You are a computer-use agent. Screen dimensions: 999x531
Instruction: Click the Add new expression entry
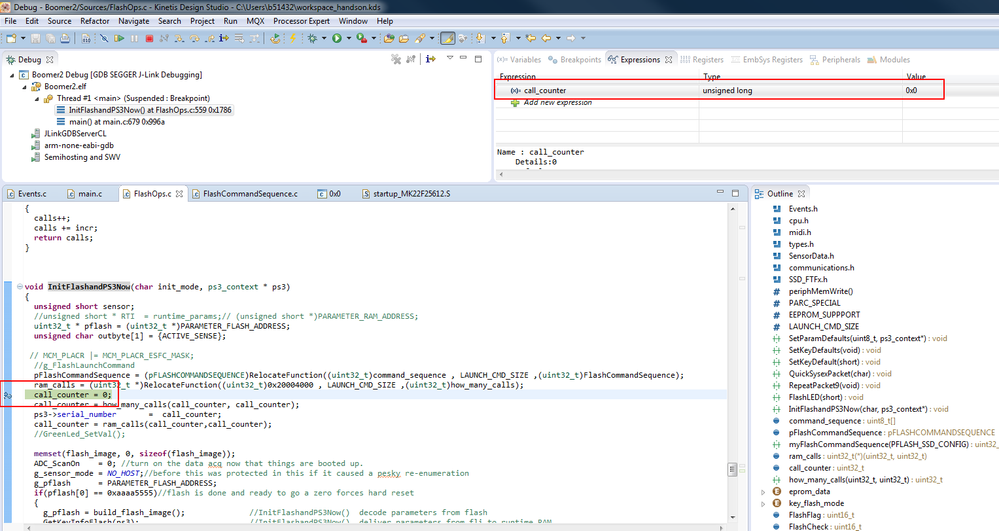(557, 103)
